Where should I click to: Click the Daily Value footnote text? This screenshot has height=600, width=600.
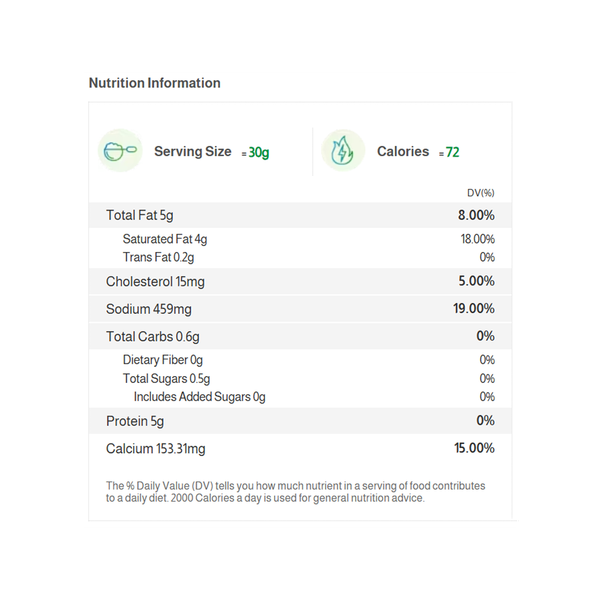click(296, 492)
